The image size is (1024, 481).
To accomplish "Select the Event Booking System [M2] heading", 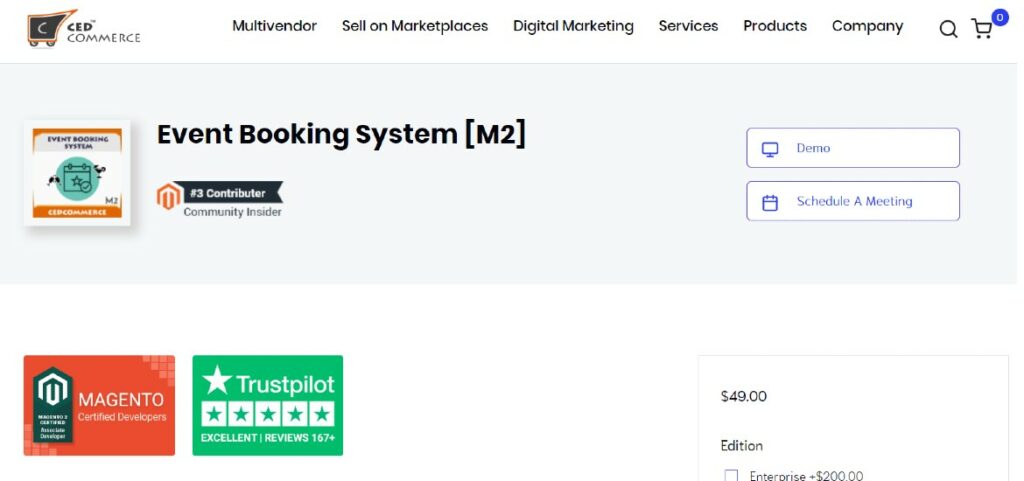I will tap(341, 134).
